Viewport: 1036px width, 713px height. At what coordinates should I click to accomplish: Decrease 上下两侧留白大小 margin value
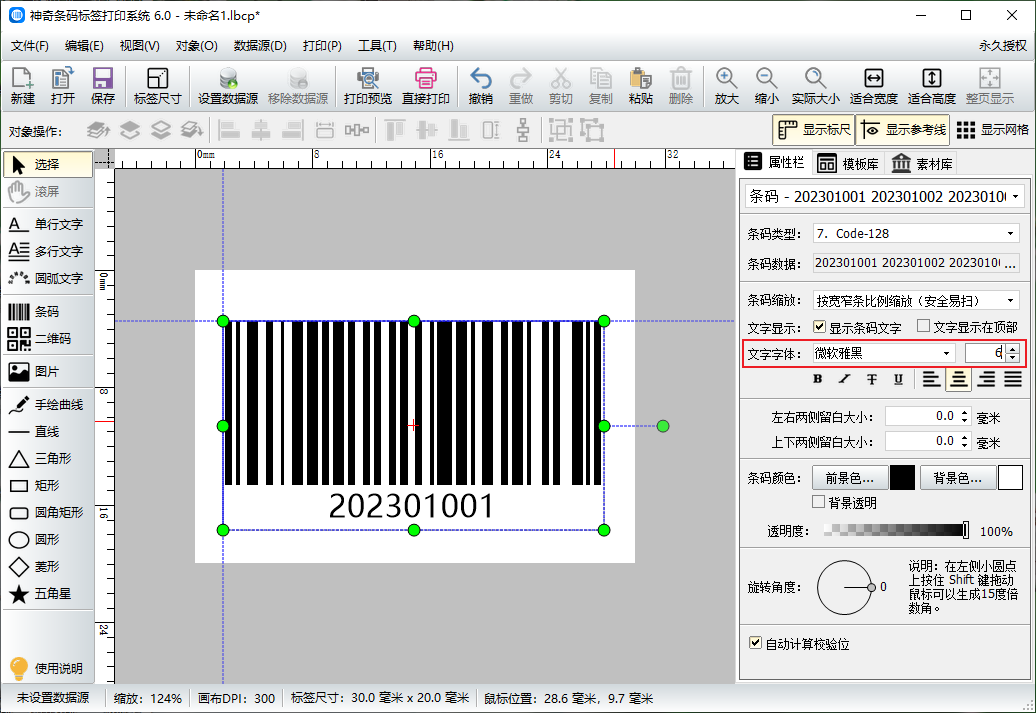click(x=965, y=445)
